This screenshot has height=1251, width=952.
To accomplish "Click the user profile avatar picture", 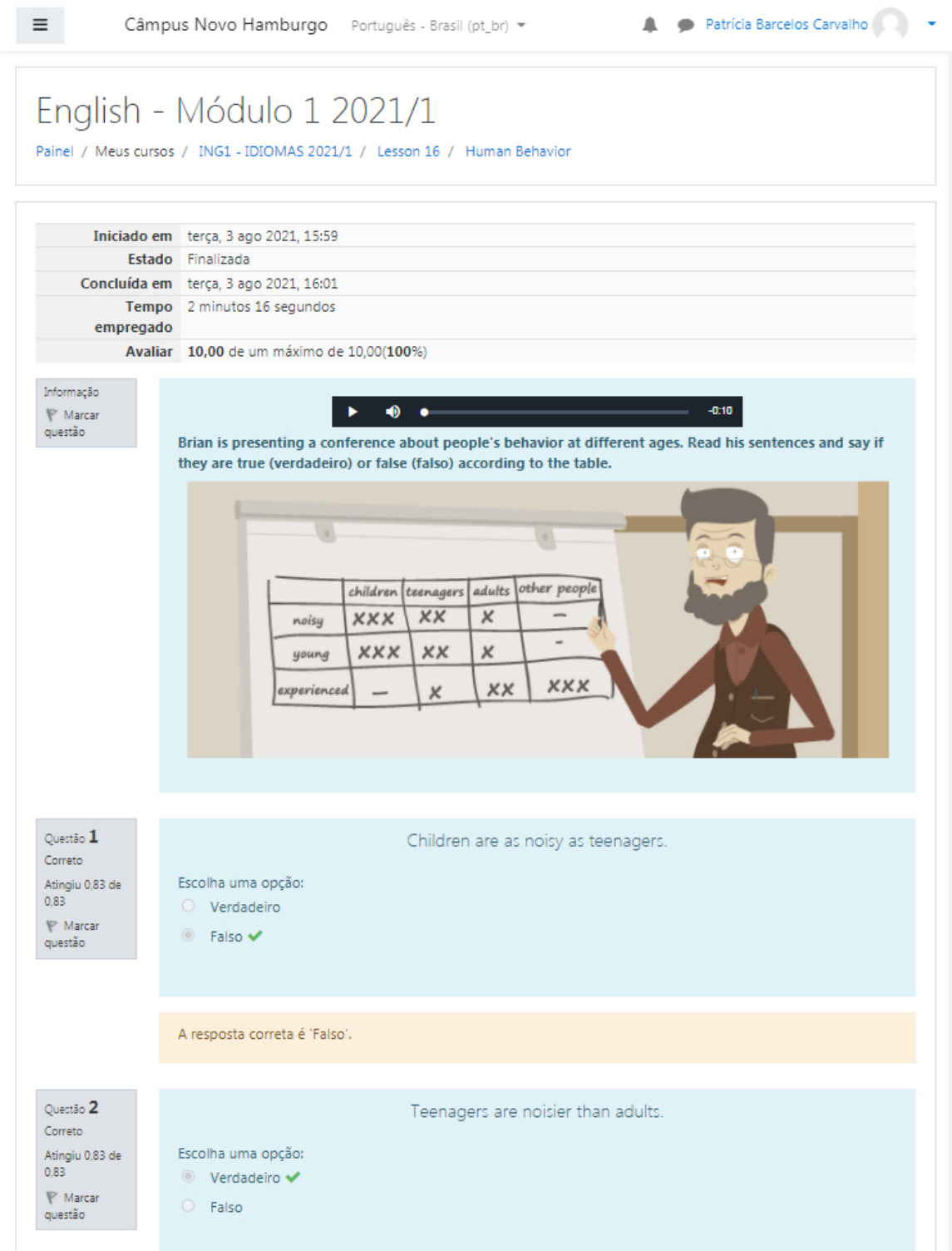I will (x=890, y=24).
